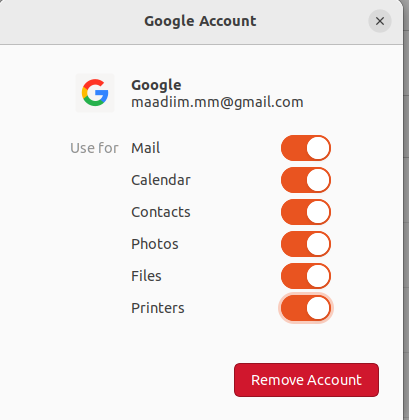Turn off the Printers switch
The height and width of the screenshot is (420, 409).
pos(306,308)
